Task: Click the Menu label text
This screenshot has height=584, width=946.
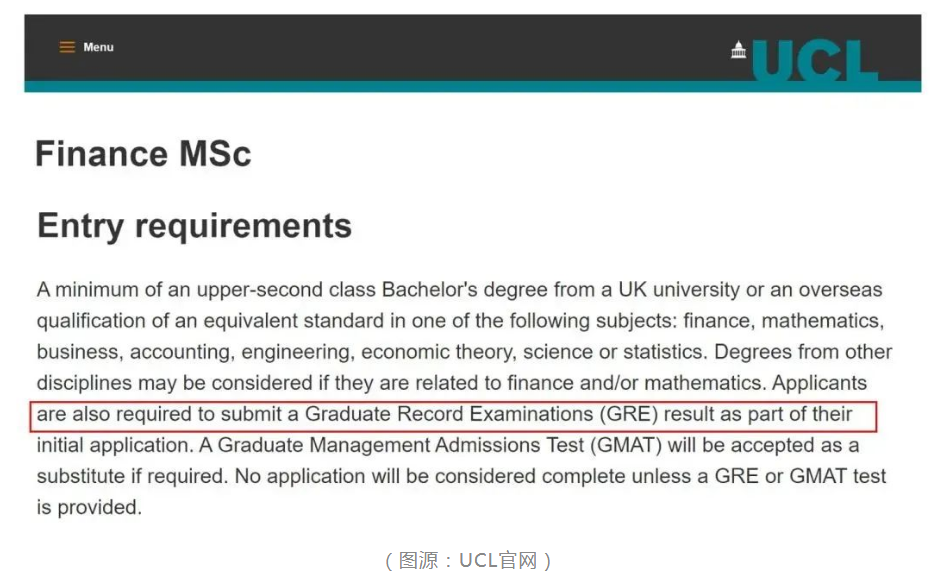Action: tap(98, 47)
